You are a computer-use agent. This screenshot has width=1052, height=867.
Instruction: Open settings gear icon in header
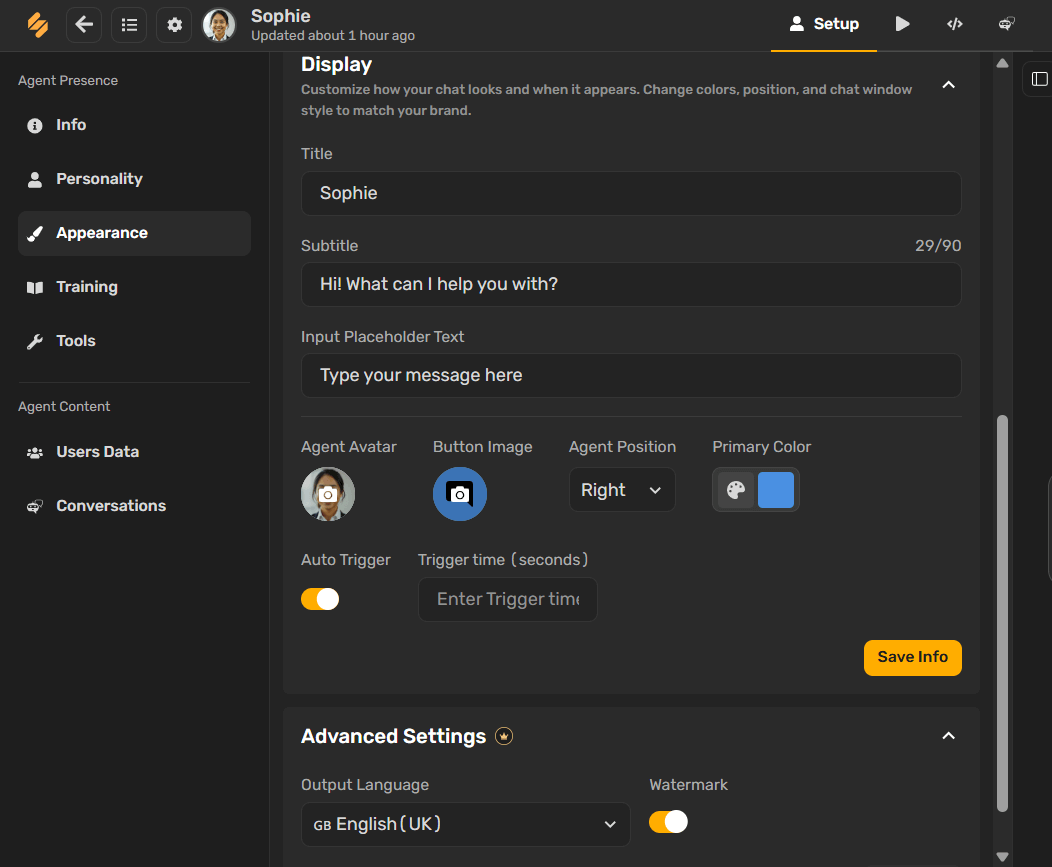174,25
